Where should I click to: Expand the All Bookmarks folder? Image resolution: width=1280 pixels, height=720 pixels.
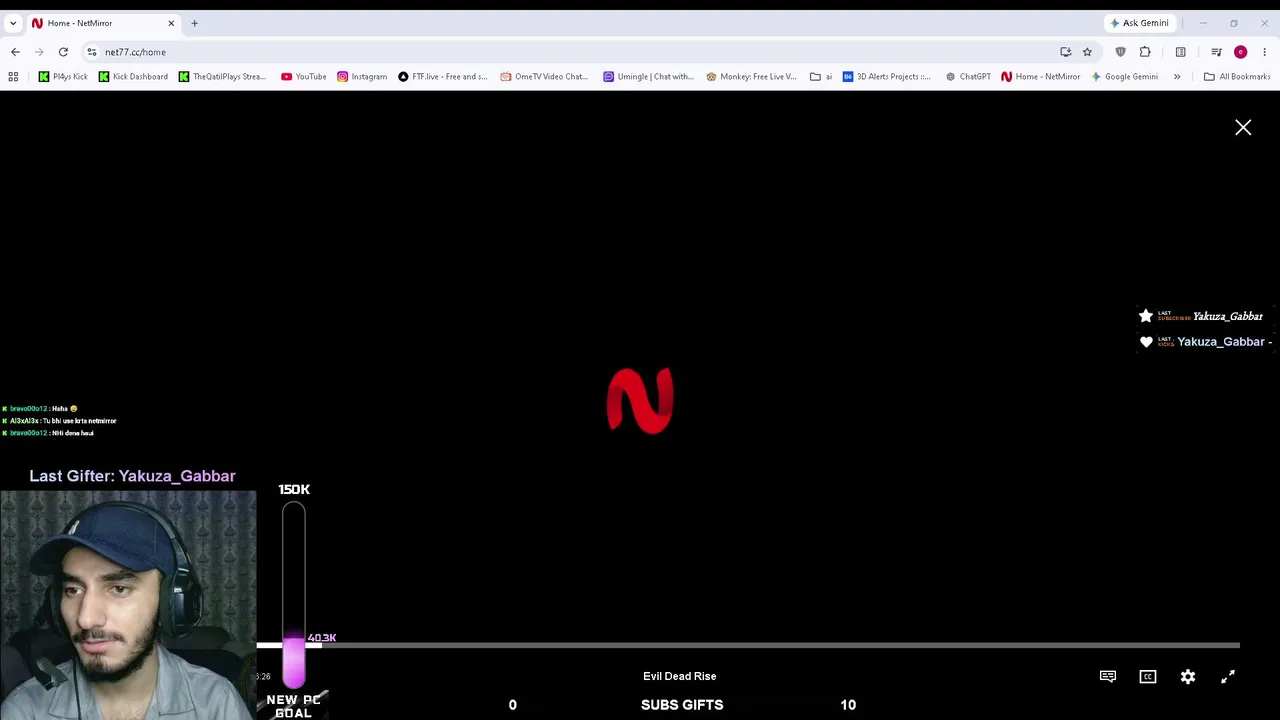[1237, 77]
